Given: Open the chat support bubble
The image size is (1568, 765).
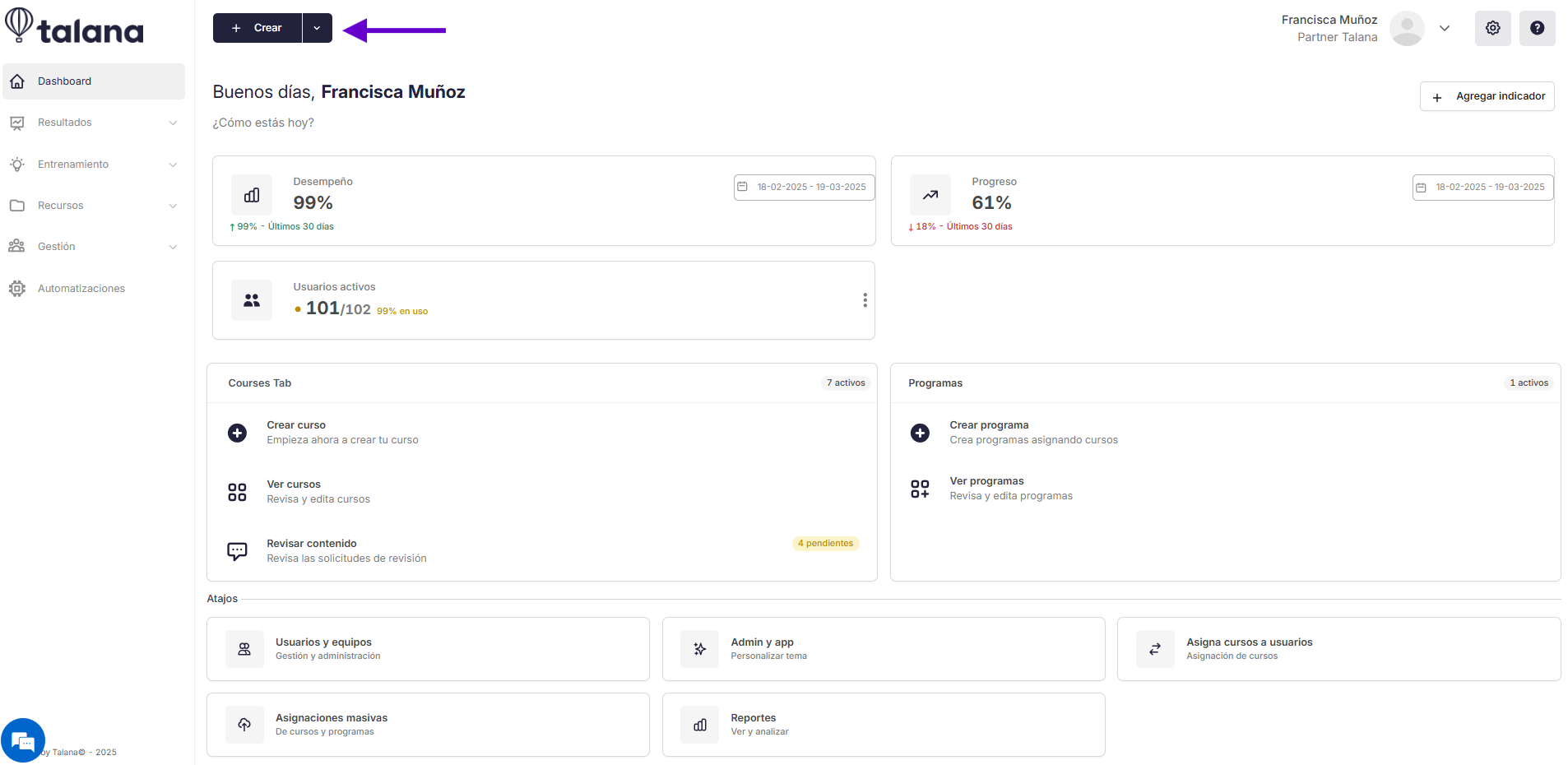Looking at the screenshot, I should pos(23,741).
